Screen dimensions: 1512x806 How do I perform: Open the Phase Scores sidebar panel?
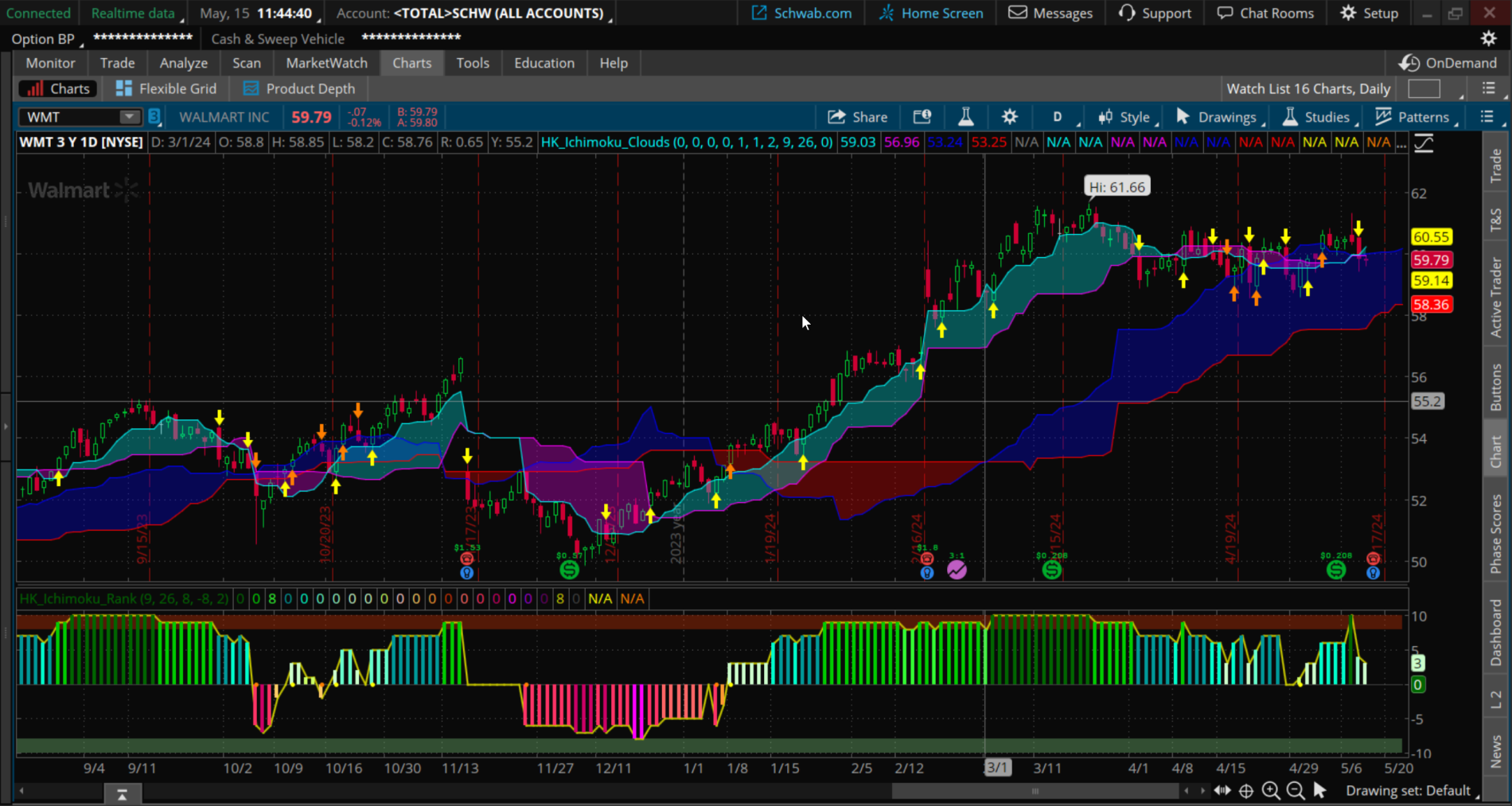point(1495,533)
